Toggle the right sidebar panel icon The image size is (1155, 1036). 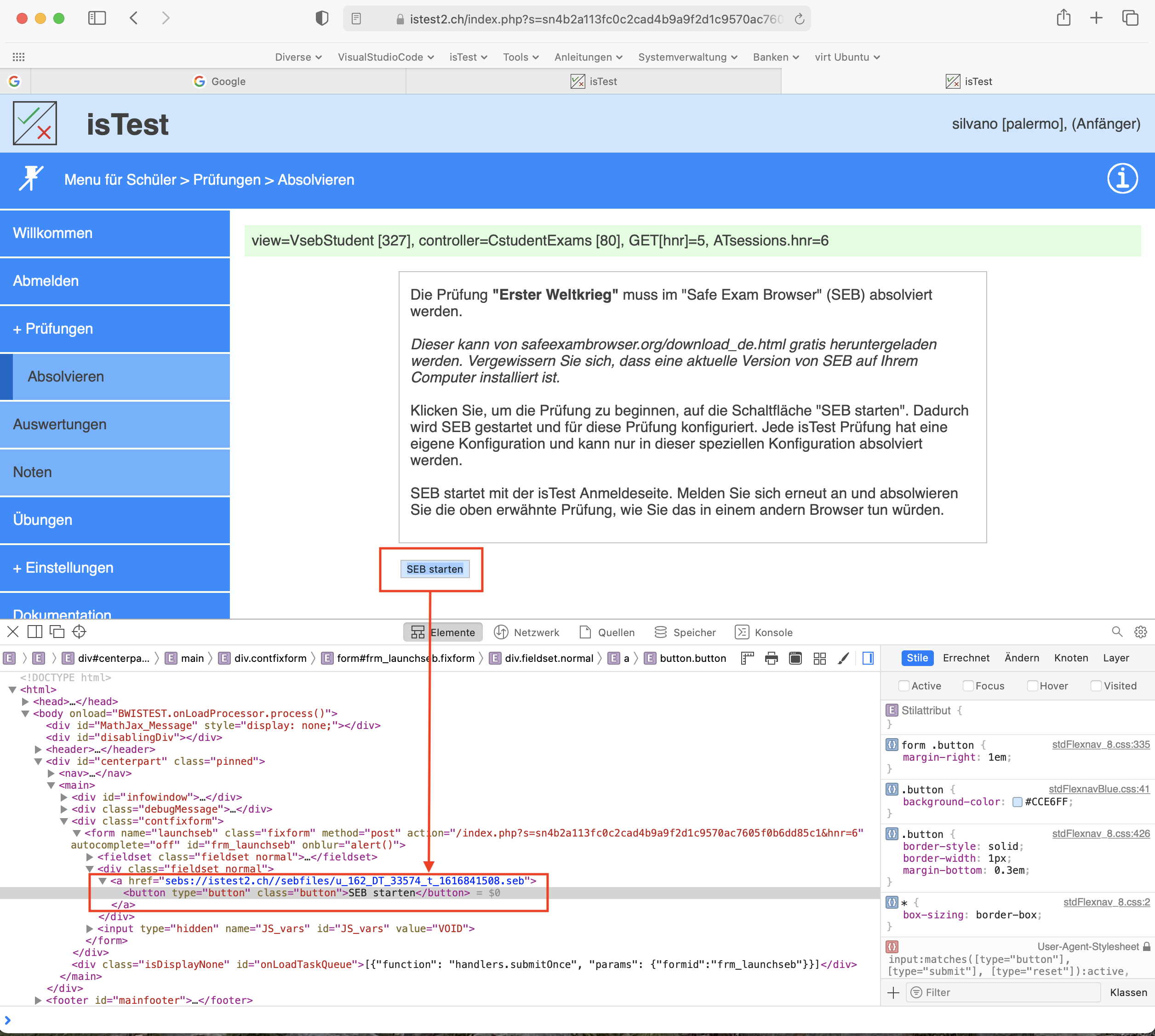pyautogui.click(x=867, y=658)
